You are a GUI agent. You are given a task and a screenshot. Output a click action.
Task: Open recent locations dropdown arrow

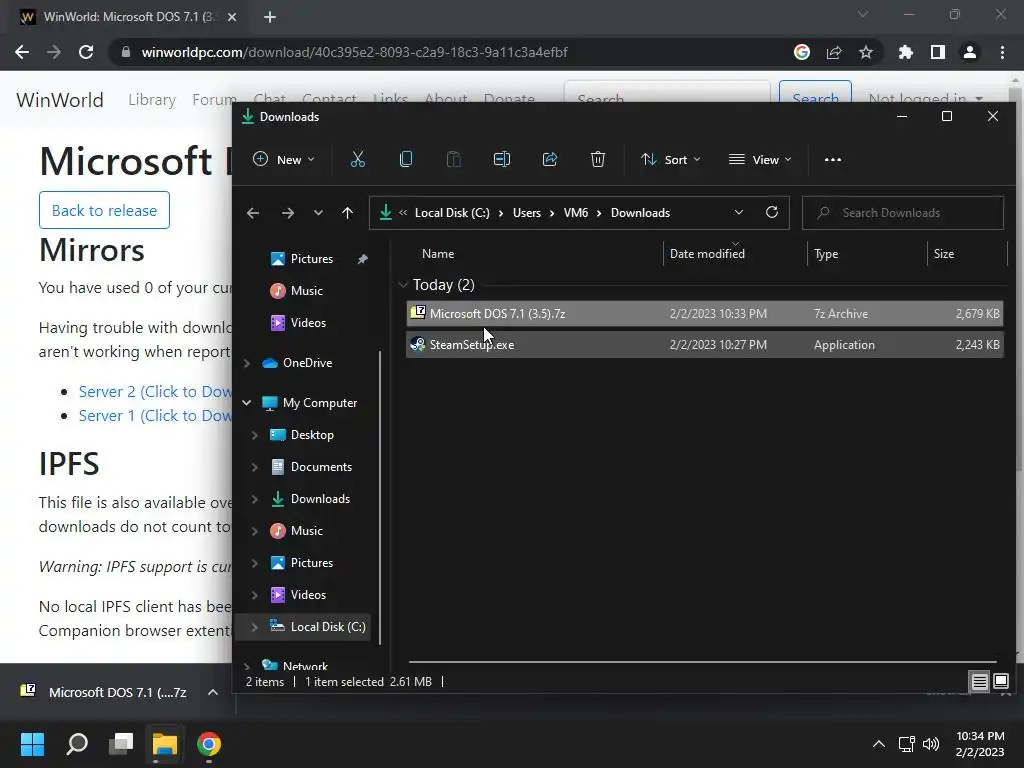click(318, 213)
